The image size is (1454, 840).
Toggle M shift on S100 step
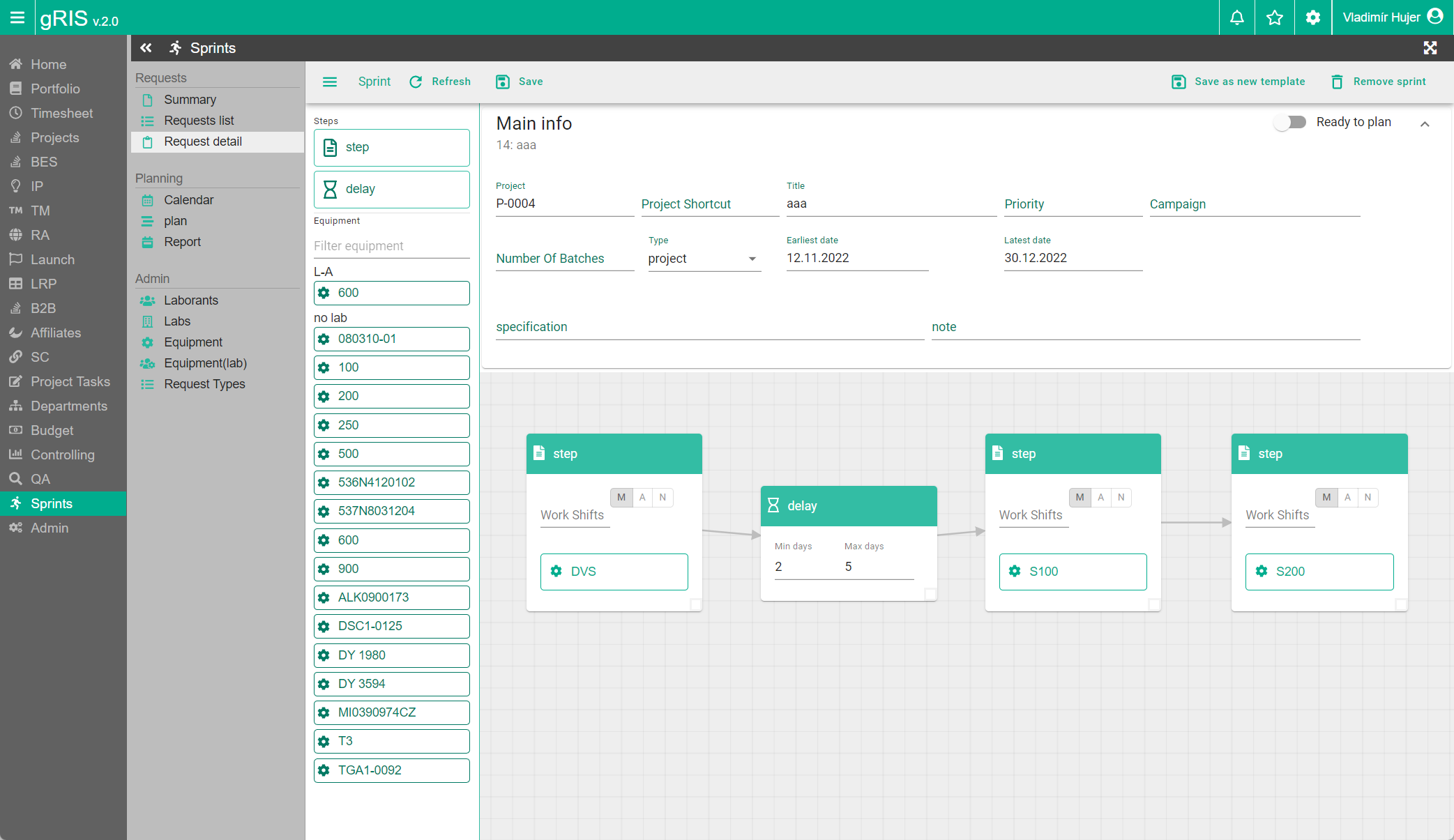[1080, 497]
